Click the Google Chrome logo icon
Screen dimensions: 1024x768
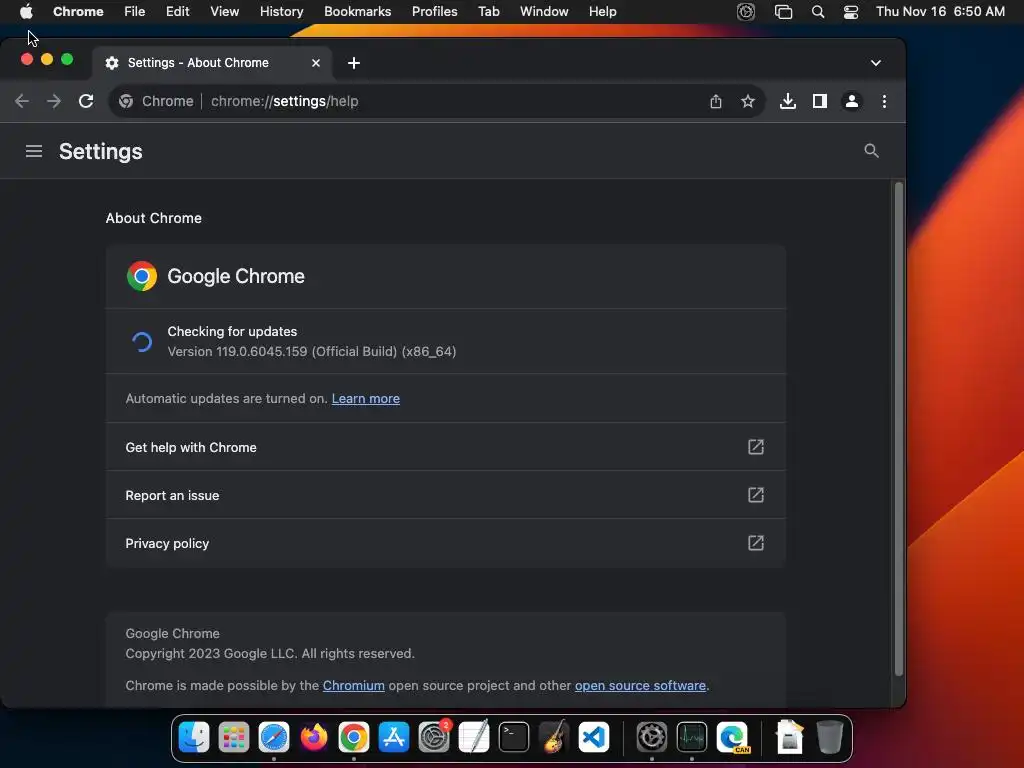click(142, 276)
